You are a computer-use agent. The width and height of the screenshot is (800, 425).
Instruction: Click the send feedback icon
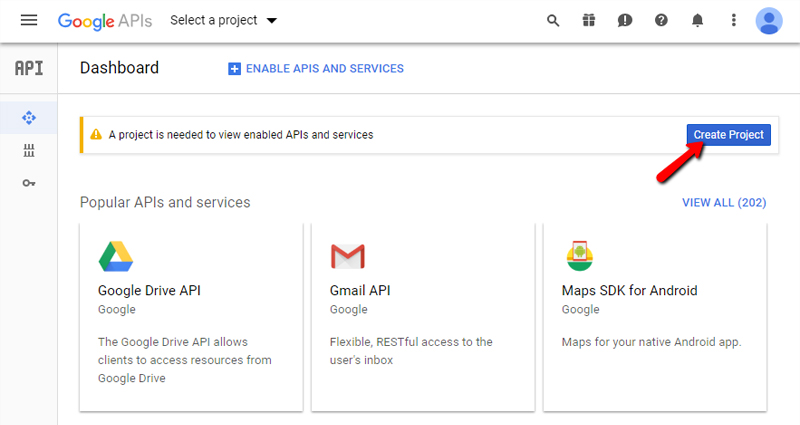[624, 20]
